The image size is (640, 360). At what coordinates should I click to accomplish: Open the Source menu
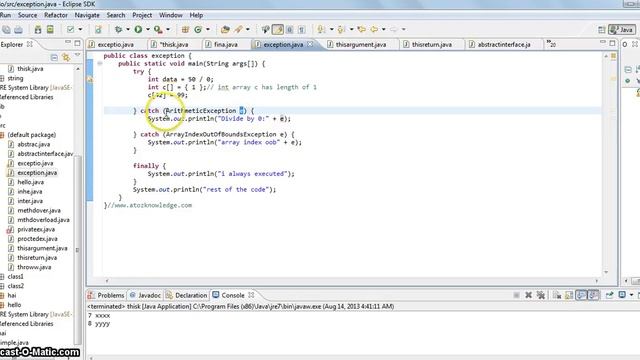(27, 15)
